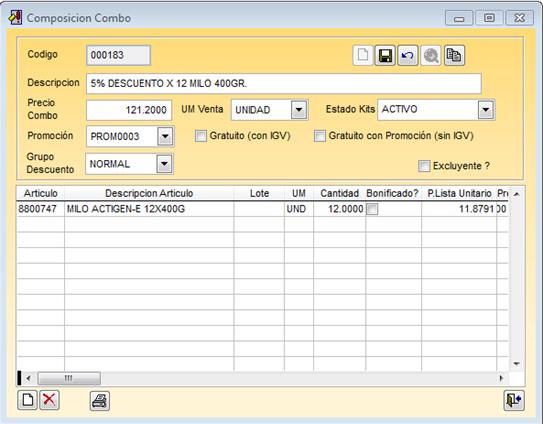Check Gratuito con Promoción (sin IGV)
The height and width of the screenshot is (424, 543).
(320, 136)
